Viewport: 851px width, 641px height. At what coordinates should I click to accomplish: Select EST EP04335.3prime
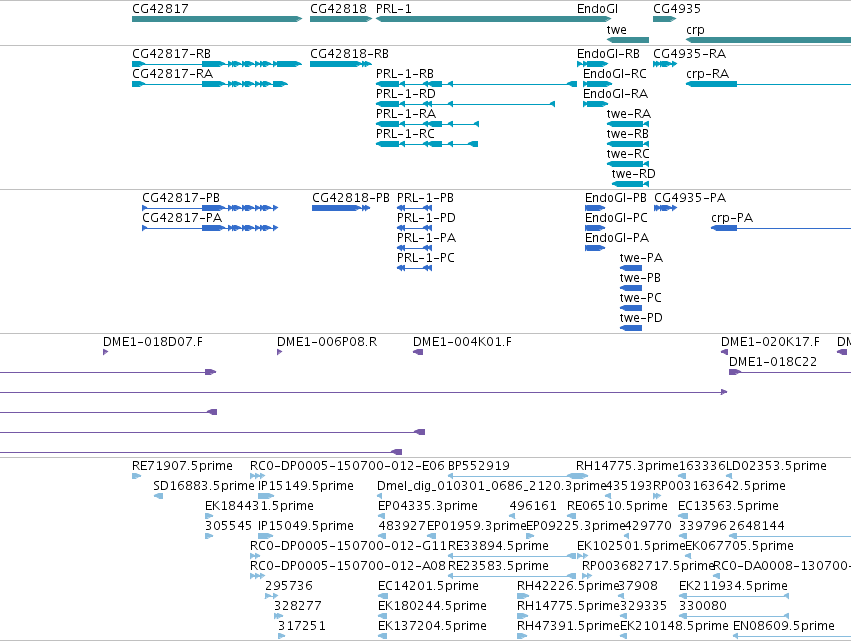(x=382, y=517)
